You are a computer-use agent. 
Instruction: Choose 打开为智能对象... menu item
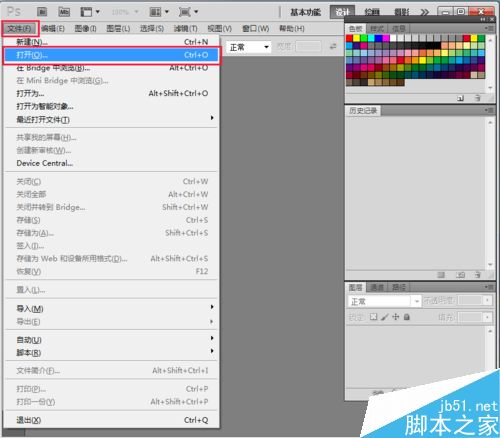click(111, 106)
